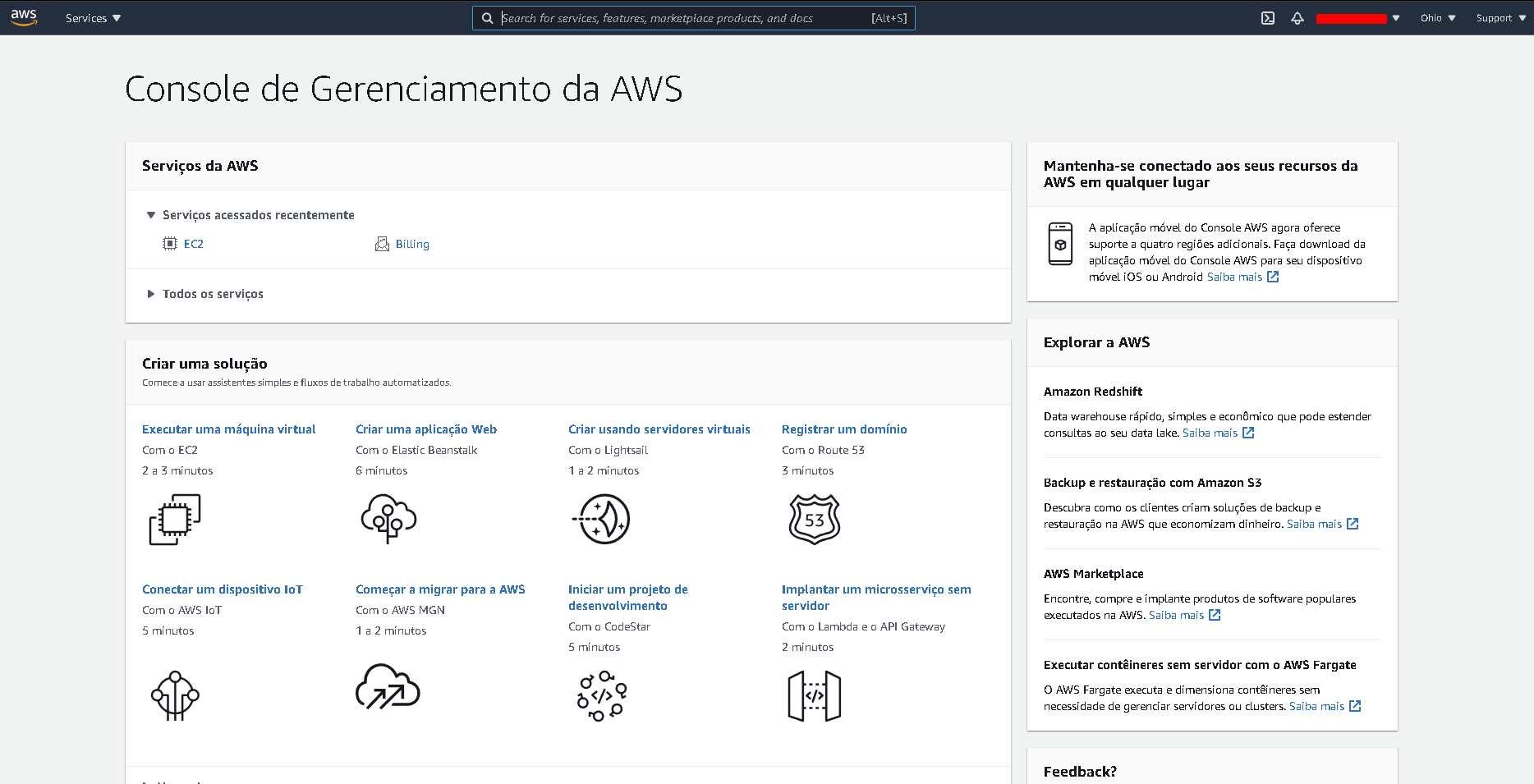Click Saiba mais under AWS Fargate
This screenshot has height=784, width=1534.
(1316, 706)
